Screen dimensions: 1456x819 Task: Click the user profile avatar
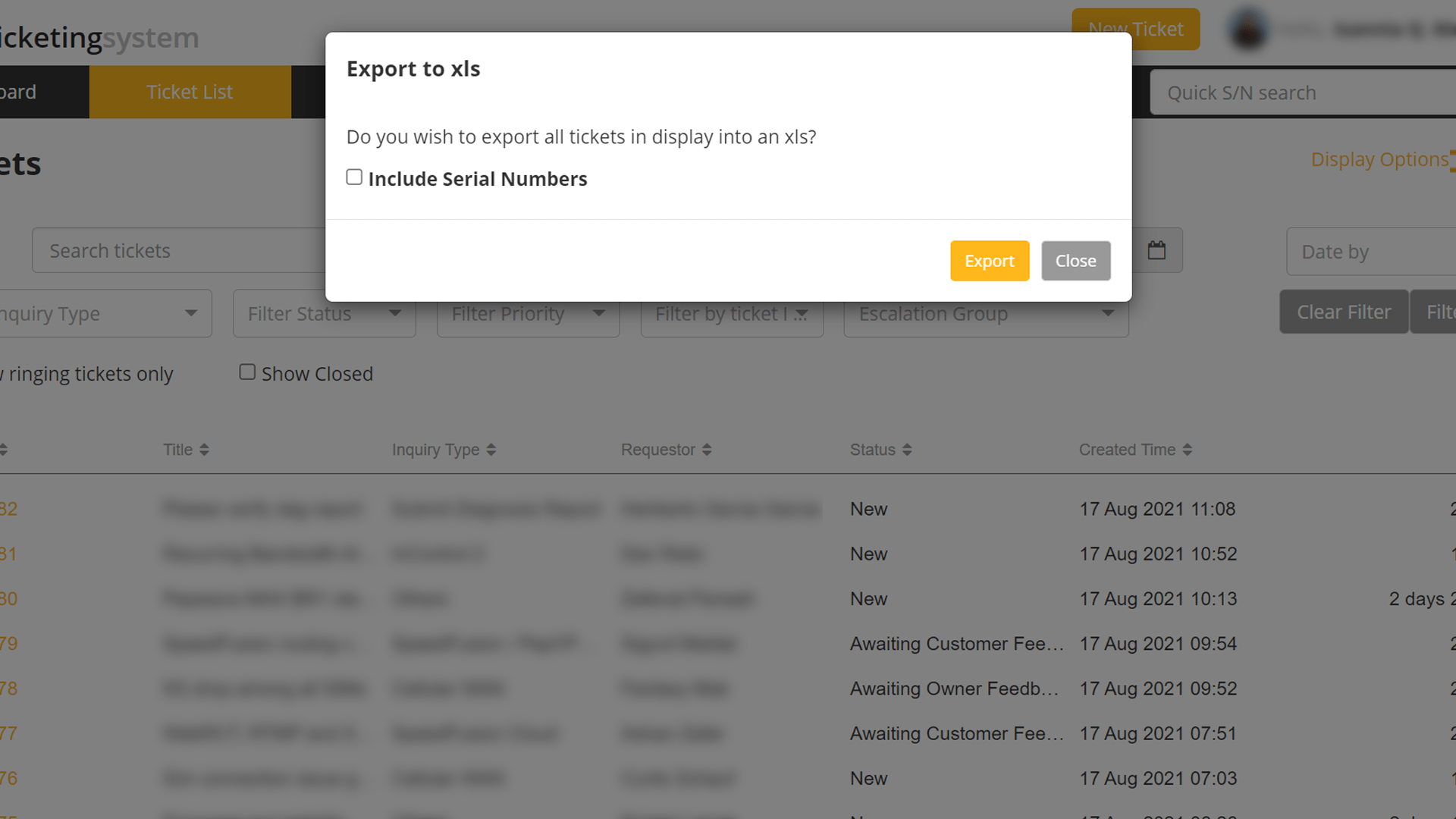pyautogui.click(x=1248, y=30)
